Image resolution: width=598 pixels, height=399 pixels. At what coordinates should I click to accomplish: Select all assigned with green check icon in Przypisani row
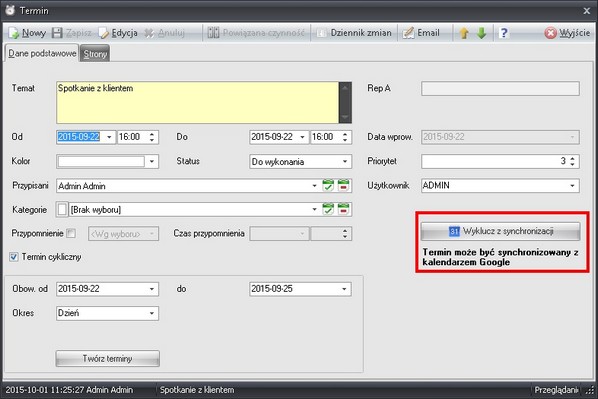[x=328, y=185]
